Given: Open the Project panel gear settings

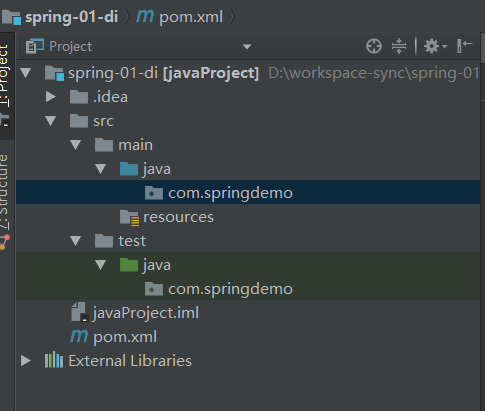Looking at the screenshot, I should [435, 46].
